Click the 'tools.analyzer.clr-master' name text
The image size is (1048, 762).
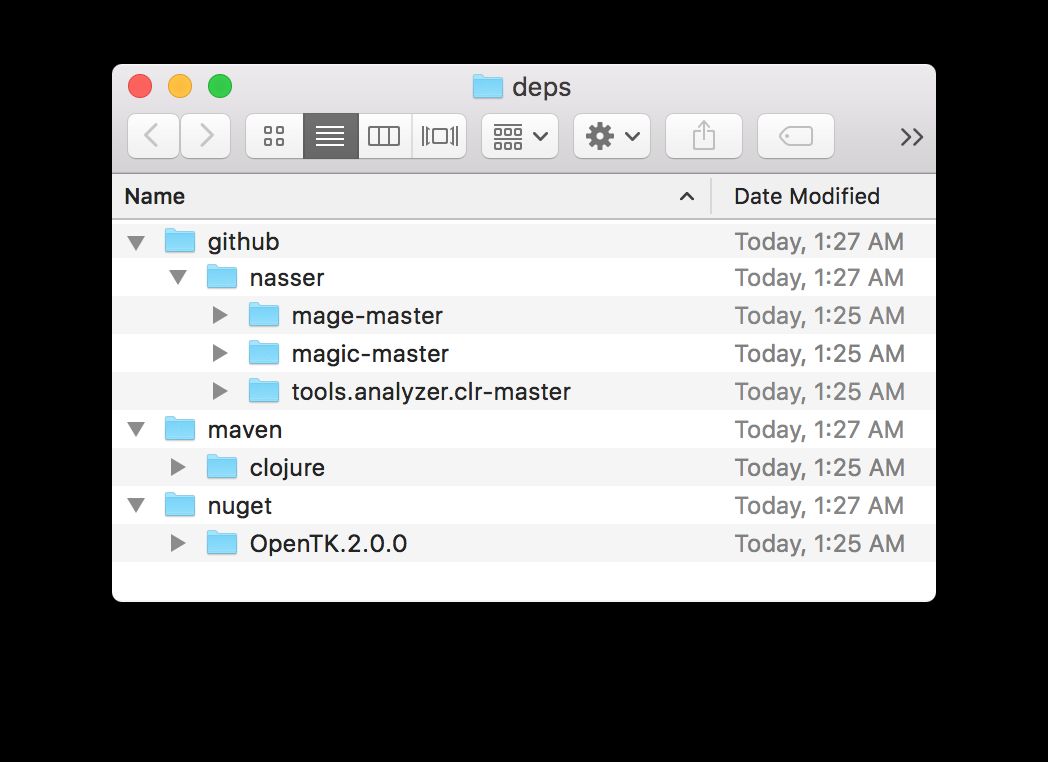click(431, 392)
